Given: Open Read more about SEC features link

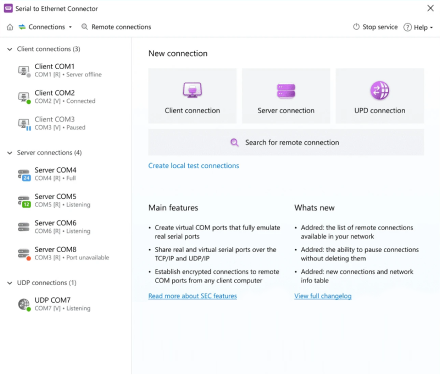Looking at the screenshot, I should click(193, 296).
